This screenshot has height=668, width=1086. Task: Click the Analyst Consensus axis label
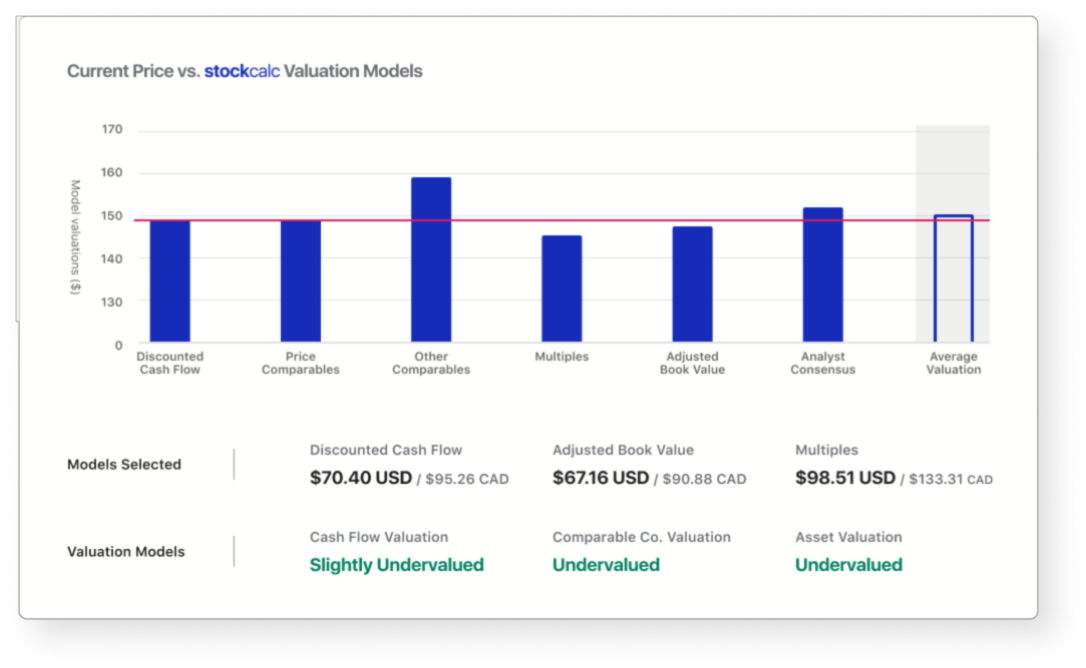pyautogui.click(x=822, y=363)
